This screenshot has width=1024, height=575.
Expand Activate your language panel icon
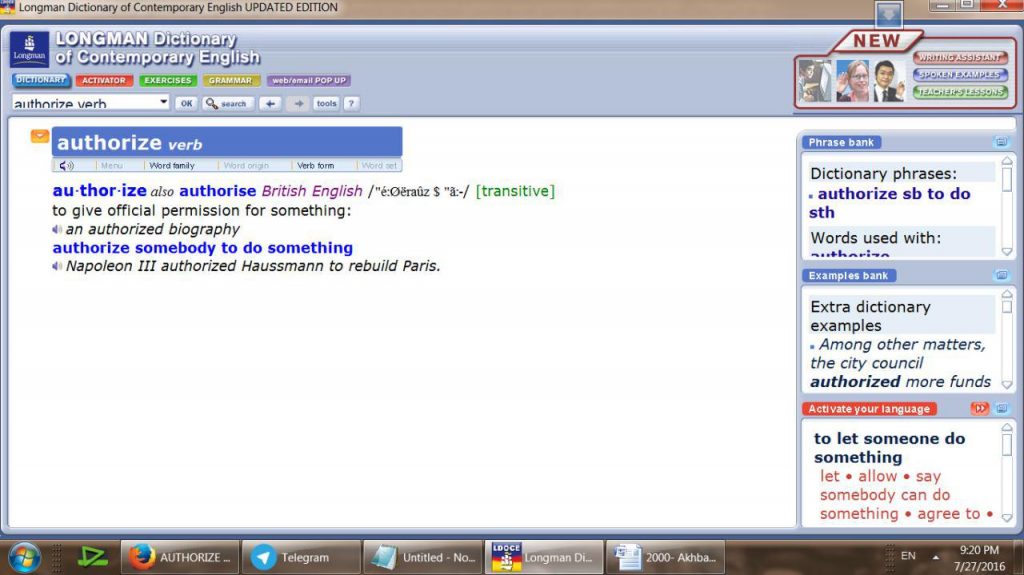click(x=1001, y=408)
